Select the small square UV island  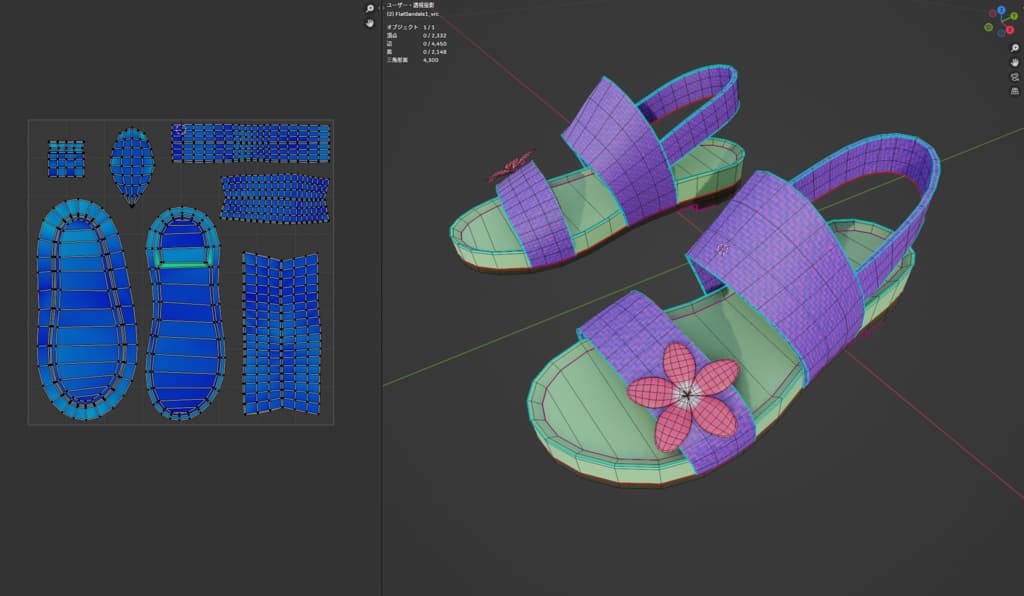coord(66,158)
